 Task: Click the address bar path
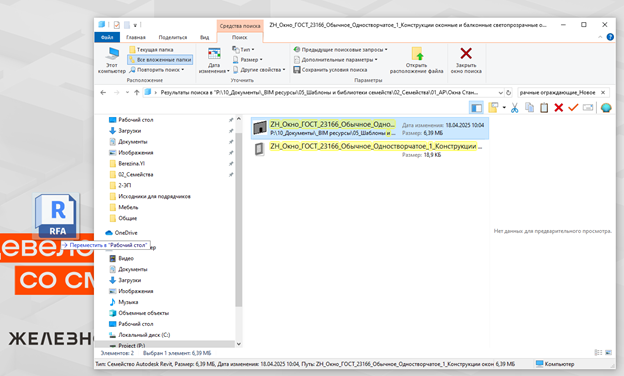(319, 92)
